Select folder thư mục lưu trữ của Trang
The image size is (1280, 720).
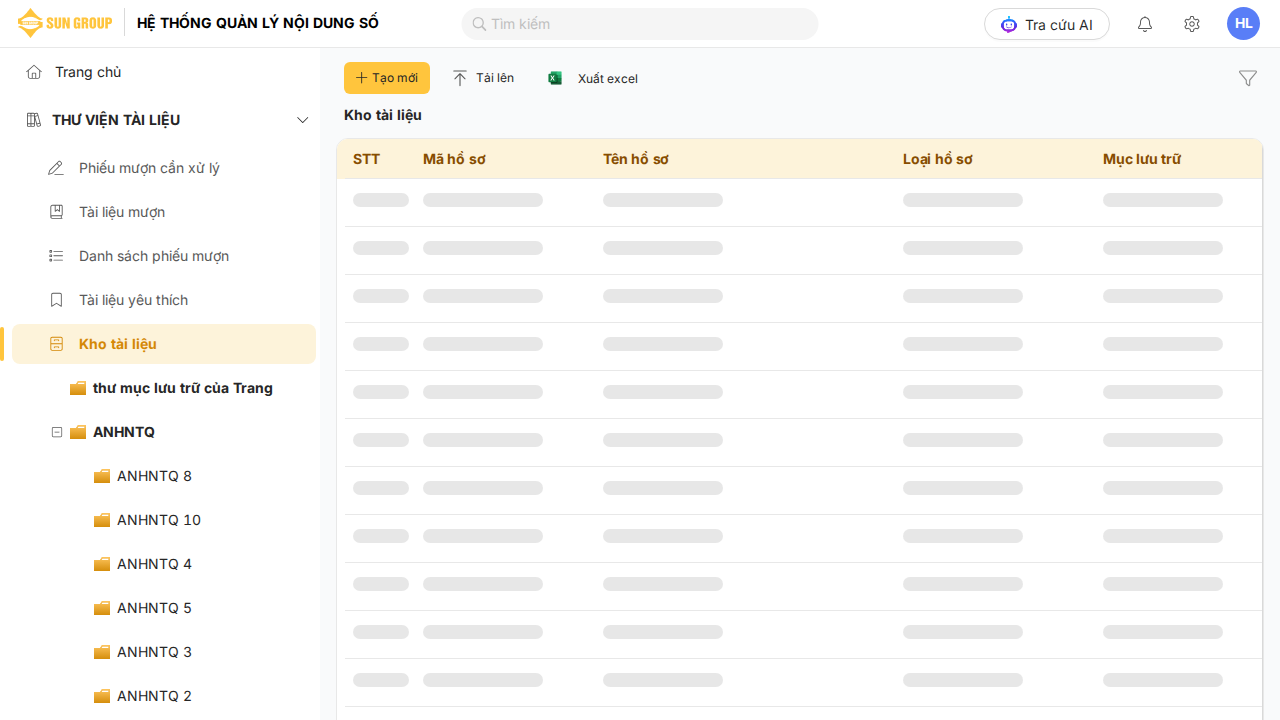182,388
